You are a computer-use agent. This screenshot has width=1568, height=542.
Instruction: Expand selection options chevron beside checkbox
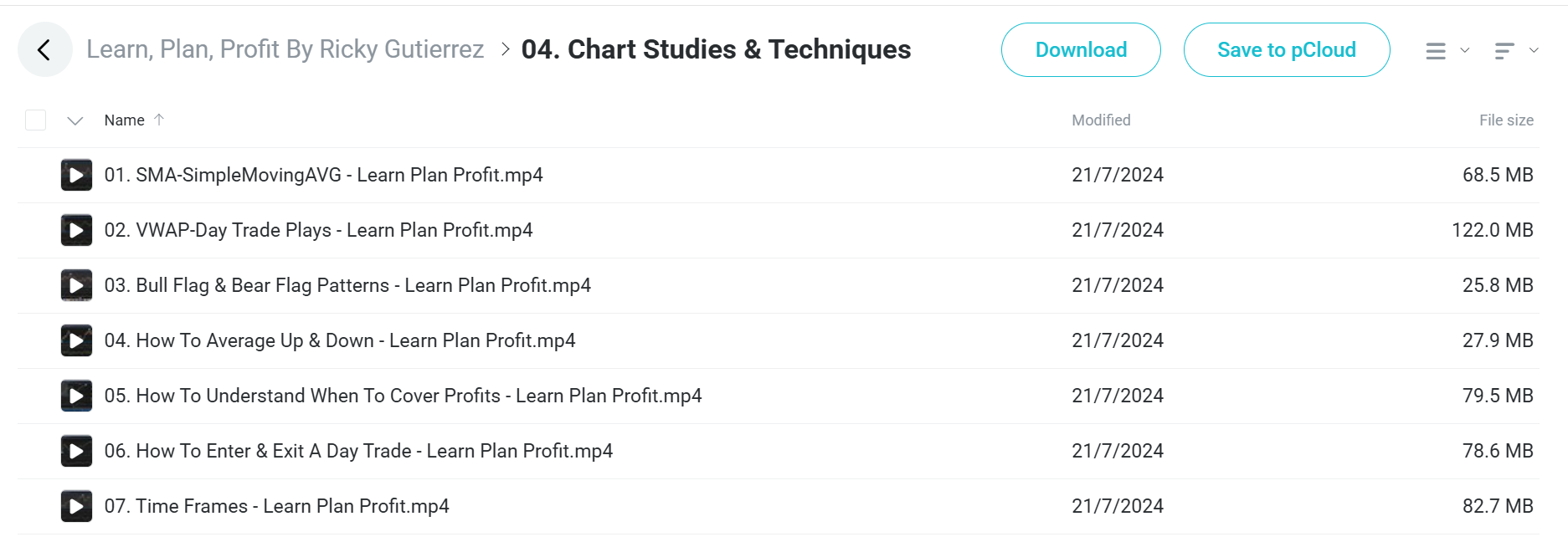click(75, 120)
